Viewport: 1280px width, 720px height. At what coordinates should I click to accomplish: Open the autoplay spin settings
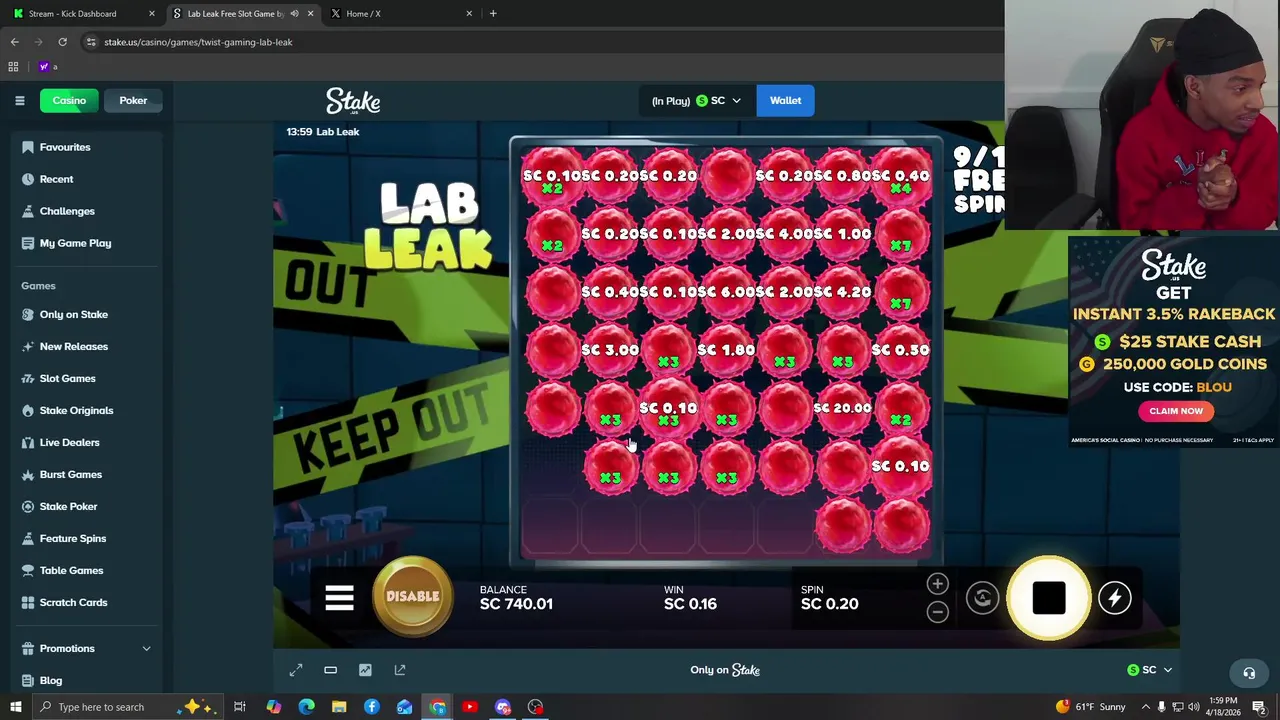point(982,598)
